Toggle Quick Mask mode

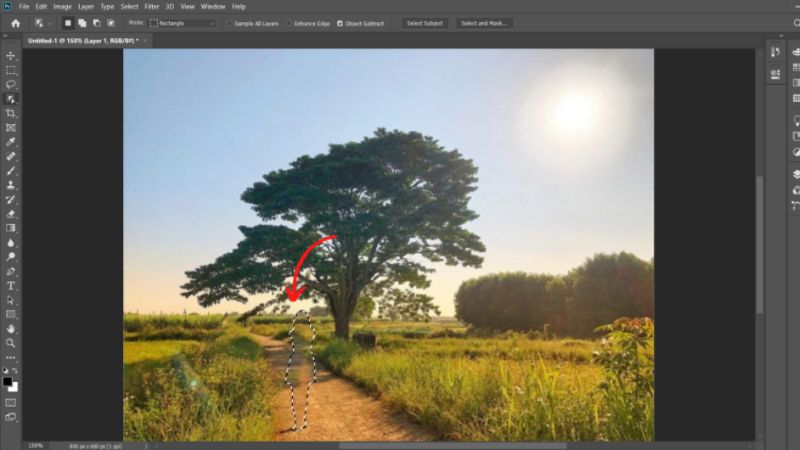tap(11, 403)
